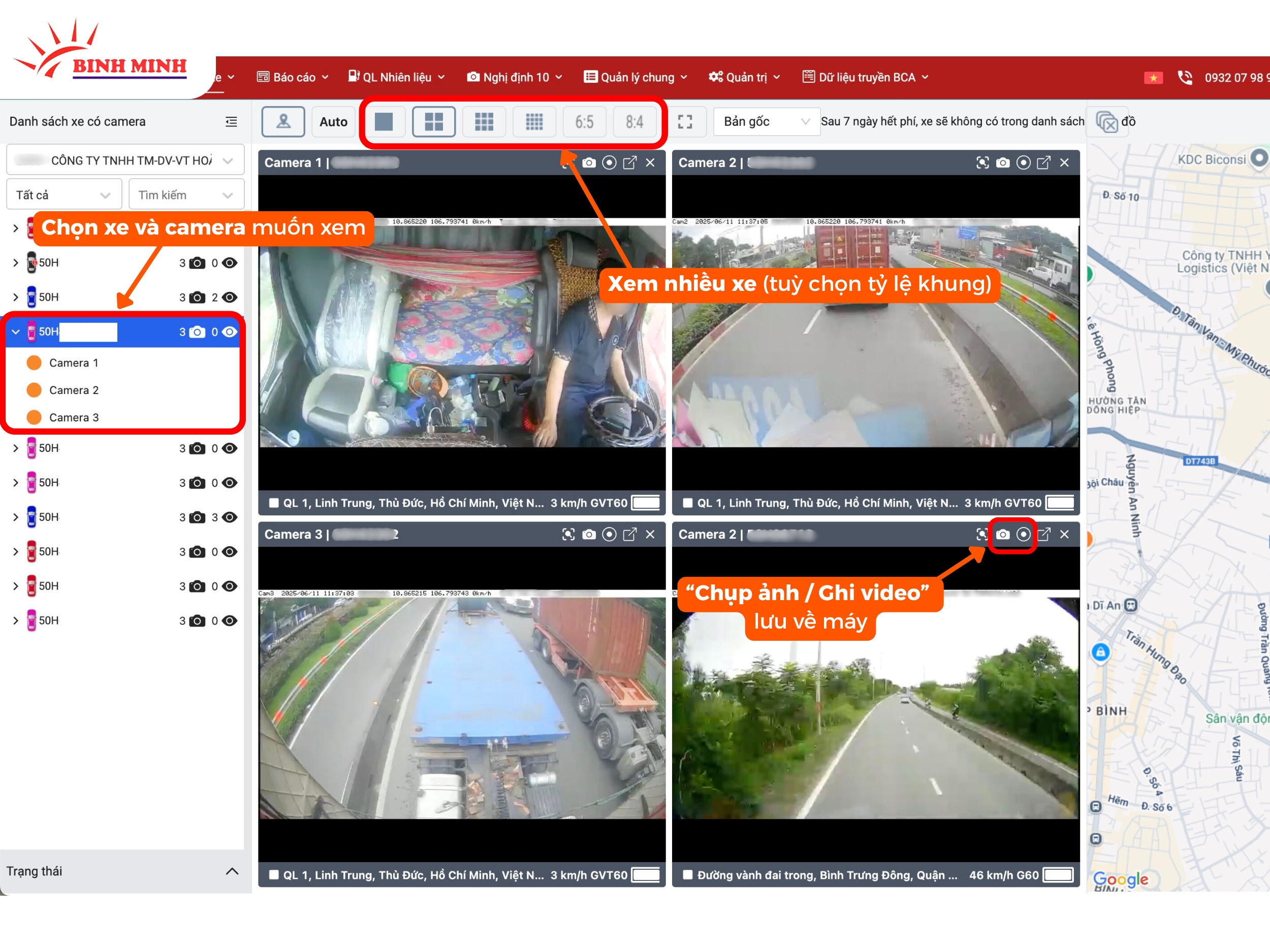Select Camera 1 in vehicle tree

(74, 363)
